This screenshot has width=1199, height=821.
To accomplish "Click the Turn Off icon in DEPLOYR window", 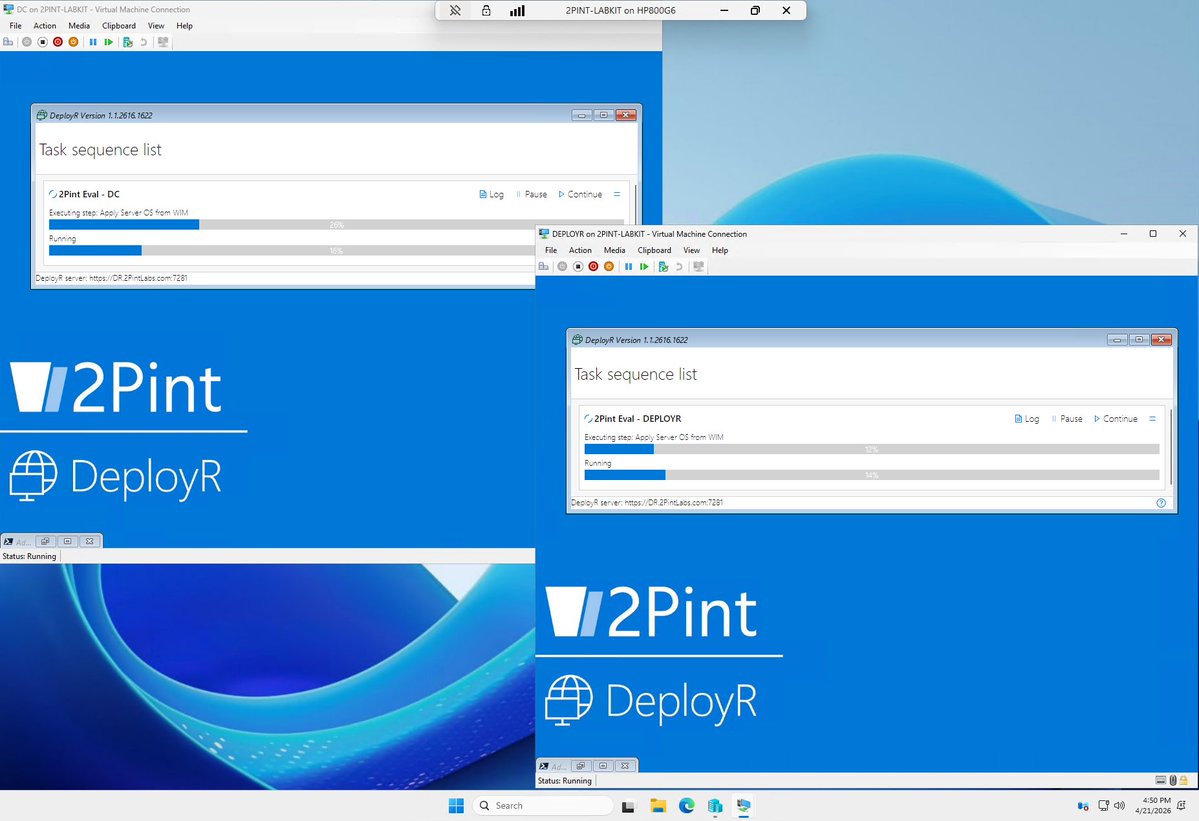I will [x=577, y=267].
